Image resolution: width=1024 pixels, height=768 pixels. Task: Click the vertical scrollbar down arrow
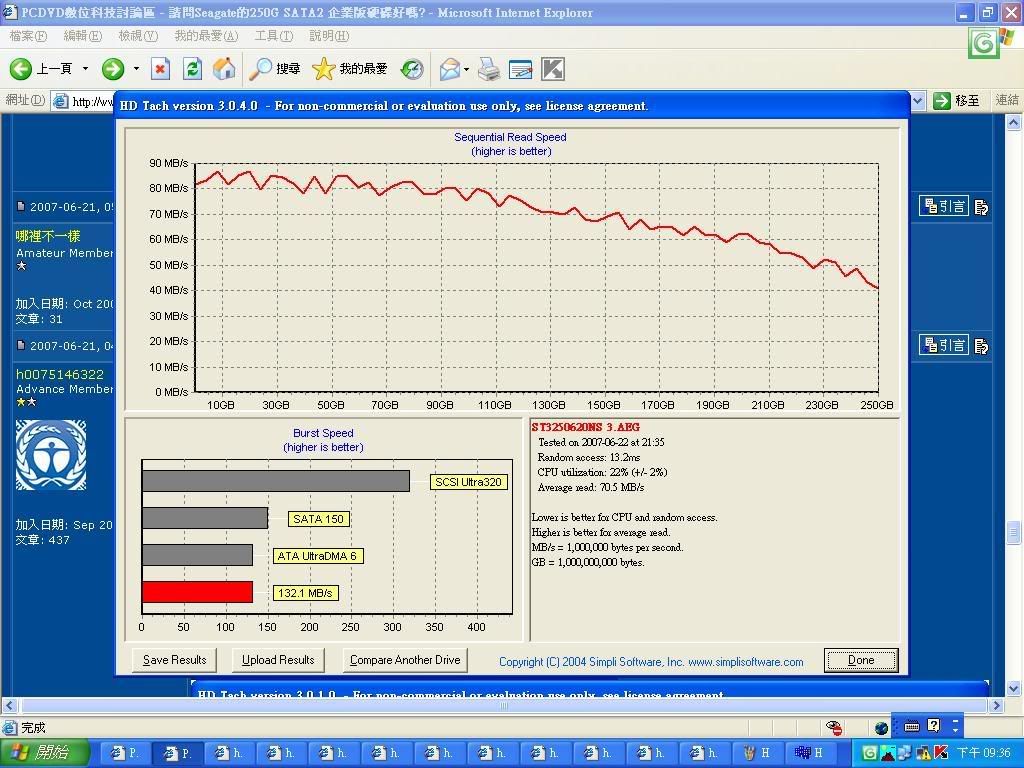click(1014, 688)
